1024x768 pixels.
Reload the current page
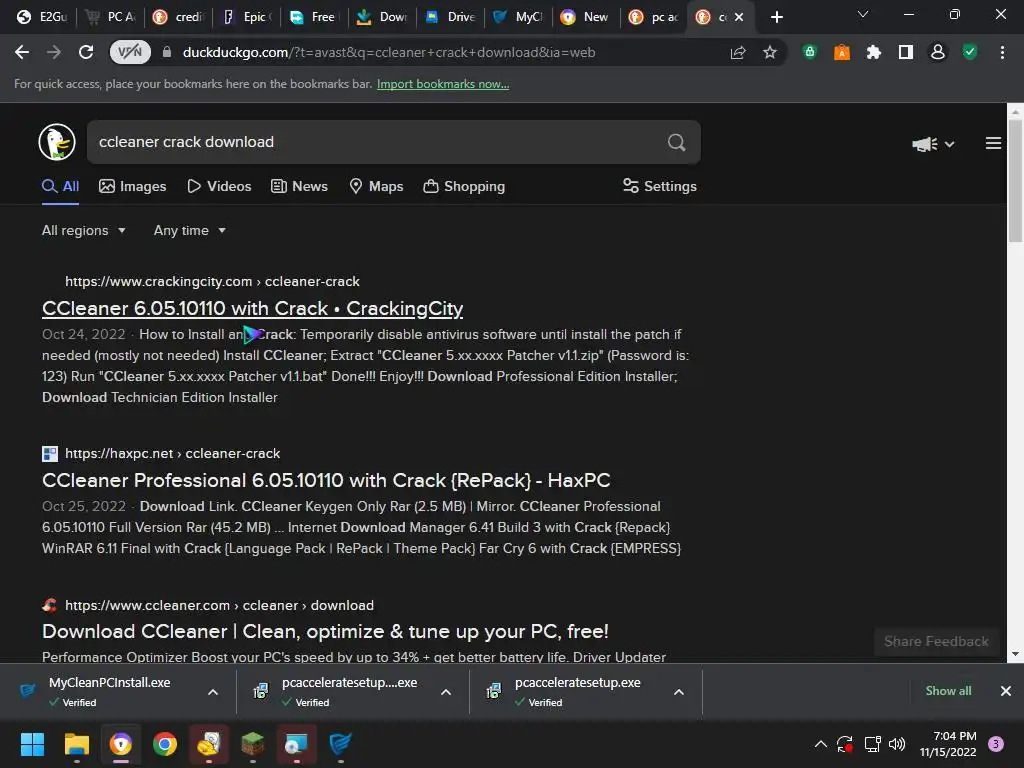[x=86, y=52]
